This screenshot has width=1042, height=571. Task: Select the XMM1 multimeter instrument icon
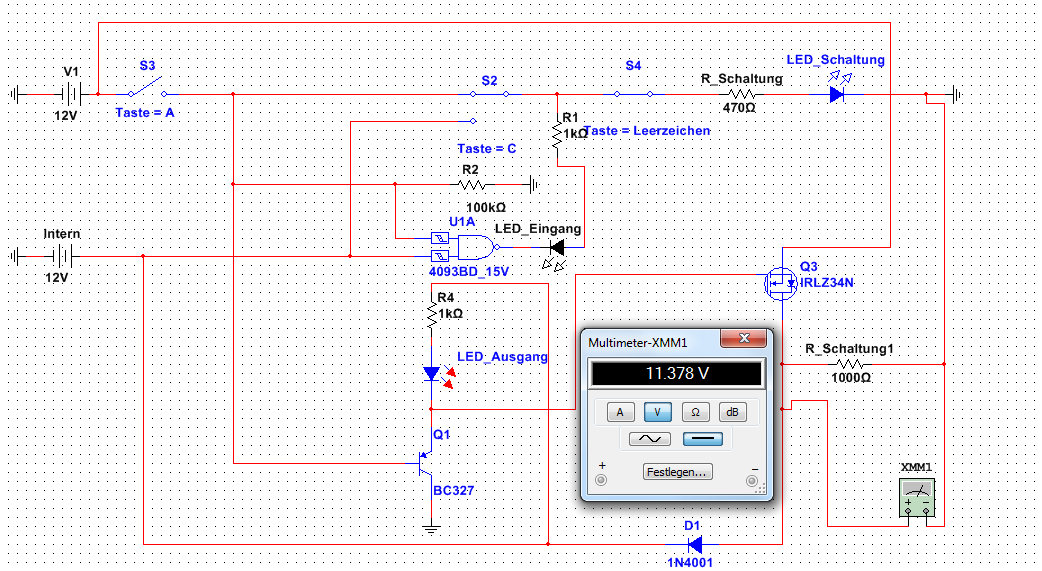917,497
